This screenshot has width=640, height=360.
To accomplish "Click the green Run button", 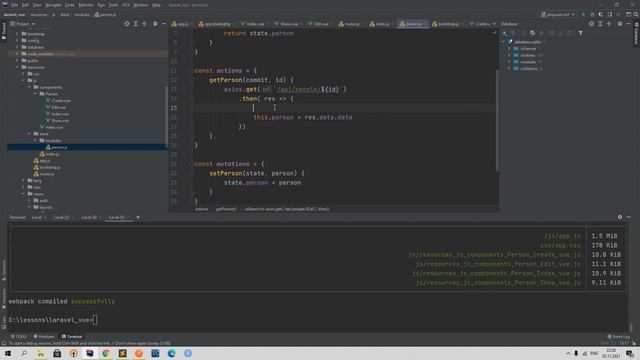I will click(x=584, y=14).
